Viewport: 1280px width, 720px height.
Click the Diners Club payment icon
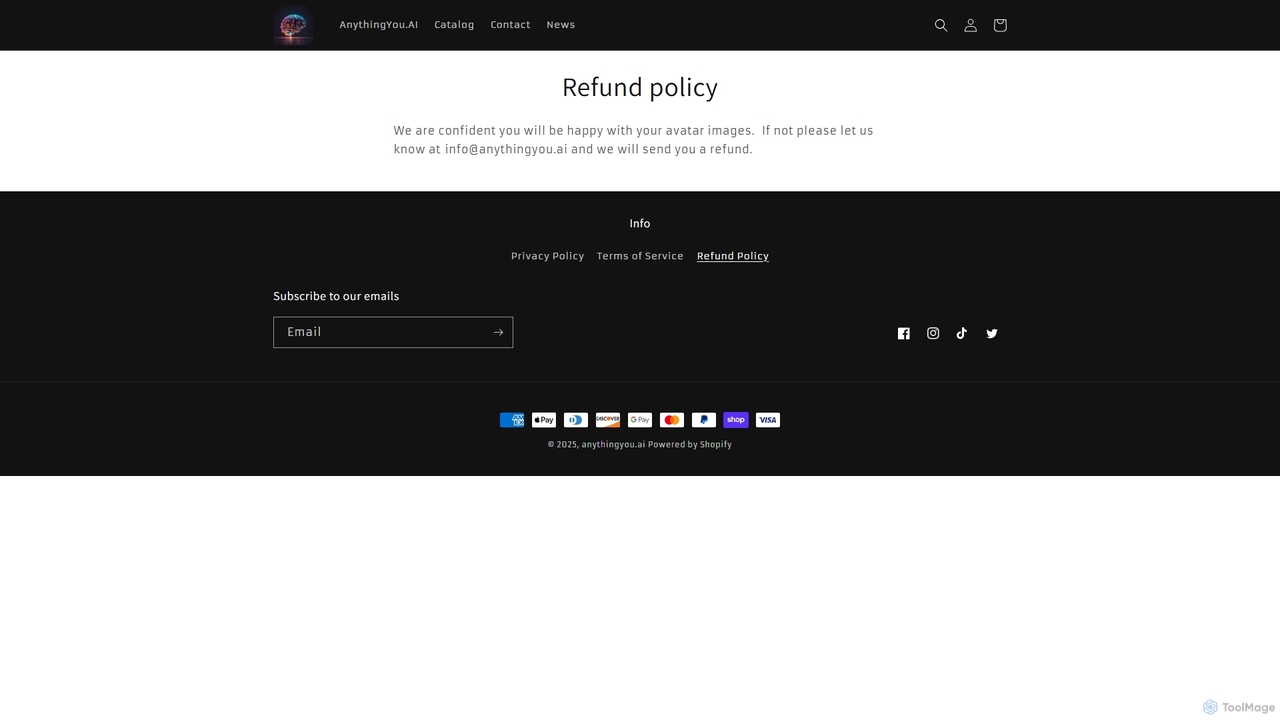[x=576, y=420]
